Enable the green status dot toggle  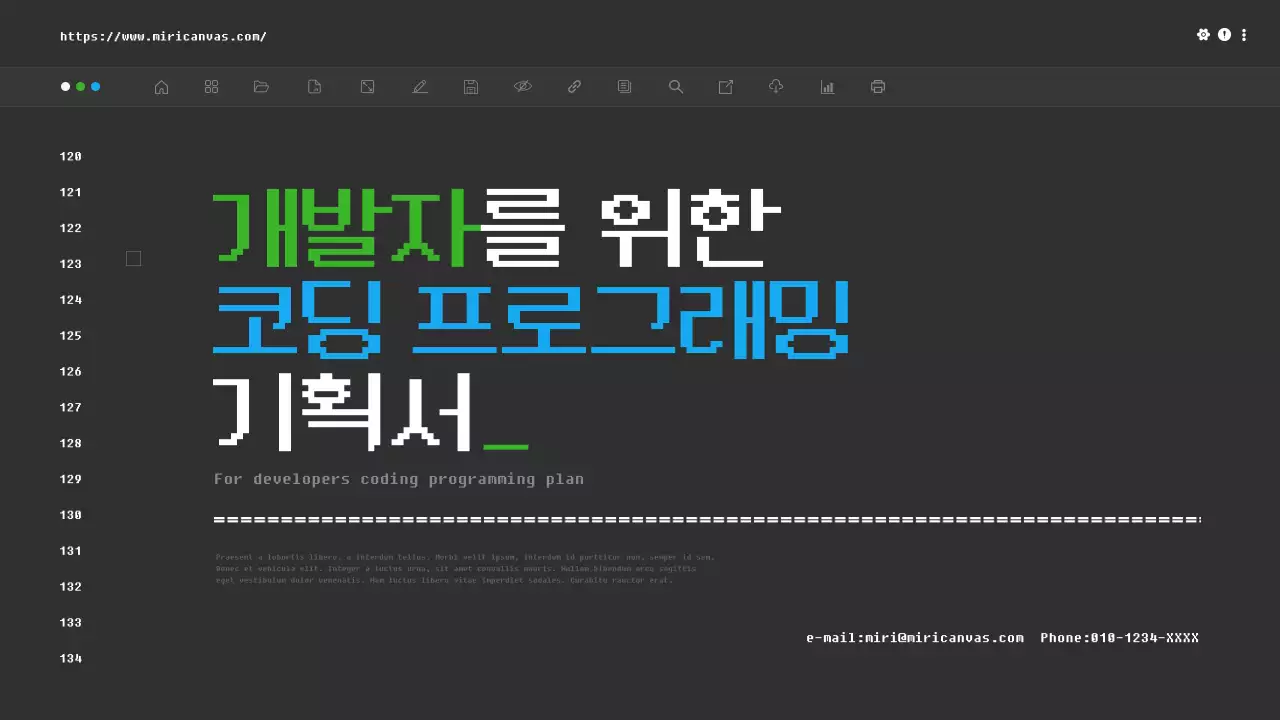tap(81, 86)
